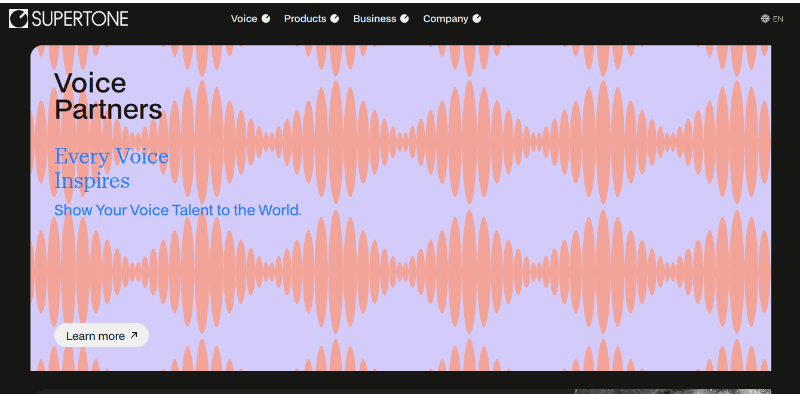The image size is (800, 394).
Task: Click the grayscale photo thumbnail at bottom
Action: [672, 391]
